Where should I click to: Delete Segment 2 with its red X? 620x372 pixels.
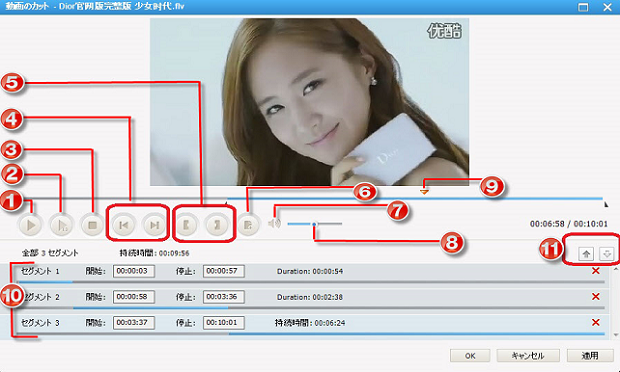point(595,296)
